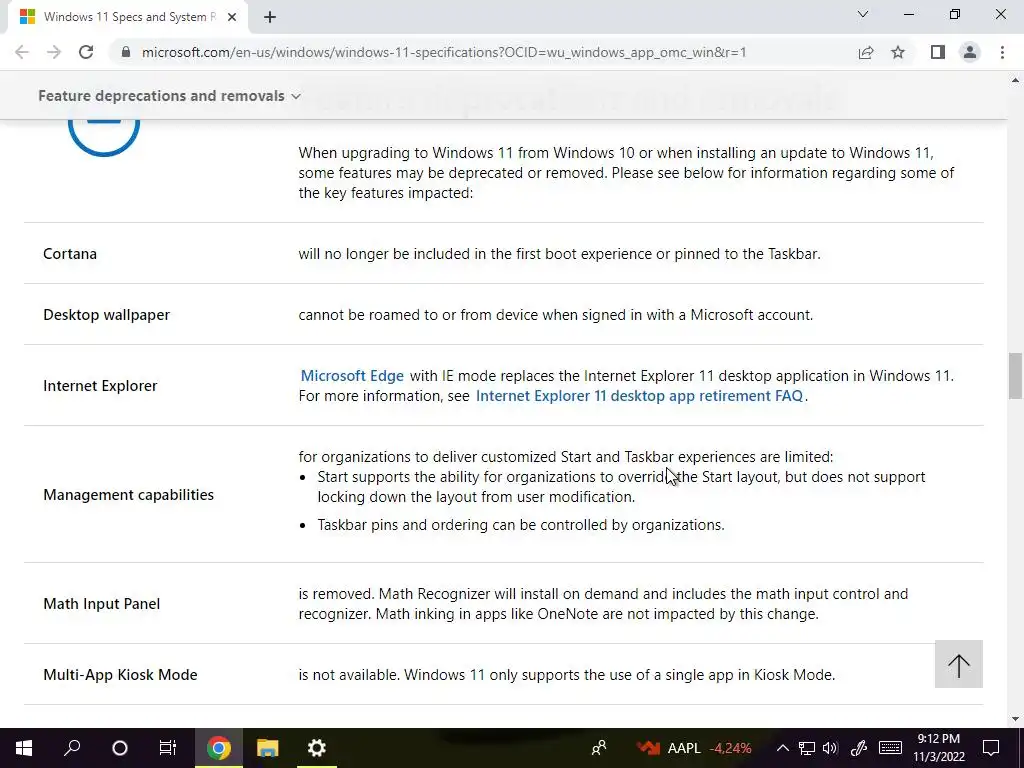This screenshot has height=768, width=1024.
Task: Reload the page with the refresh icon
Action: pos(86,52)
